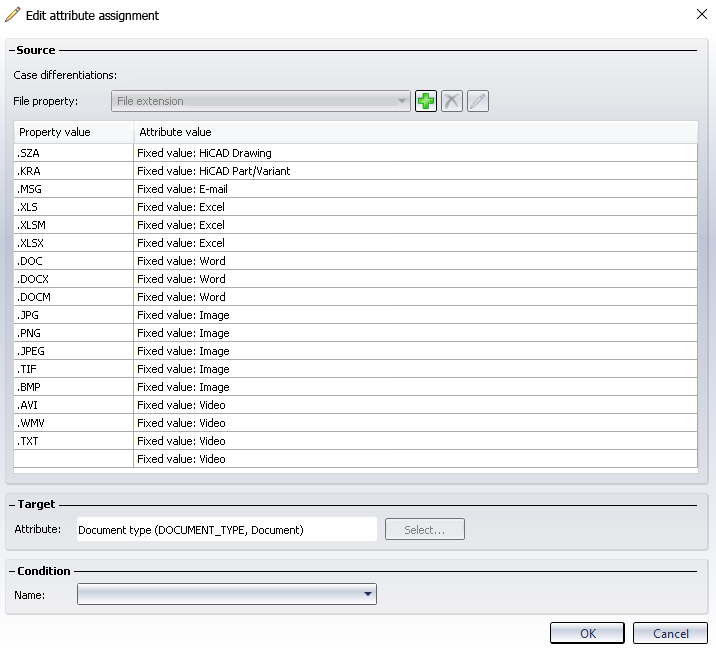
Task: Collapse the Condition section
Action: click(12, 571)
